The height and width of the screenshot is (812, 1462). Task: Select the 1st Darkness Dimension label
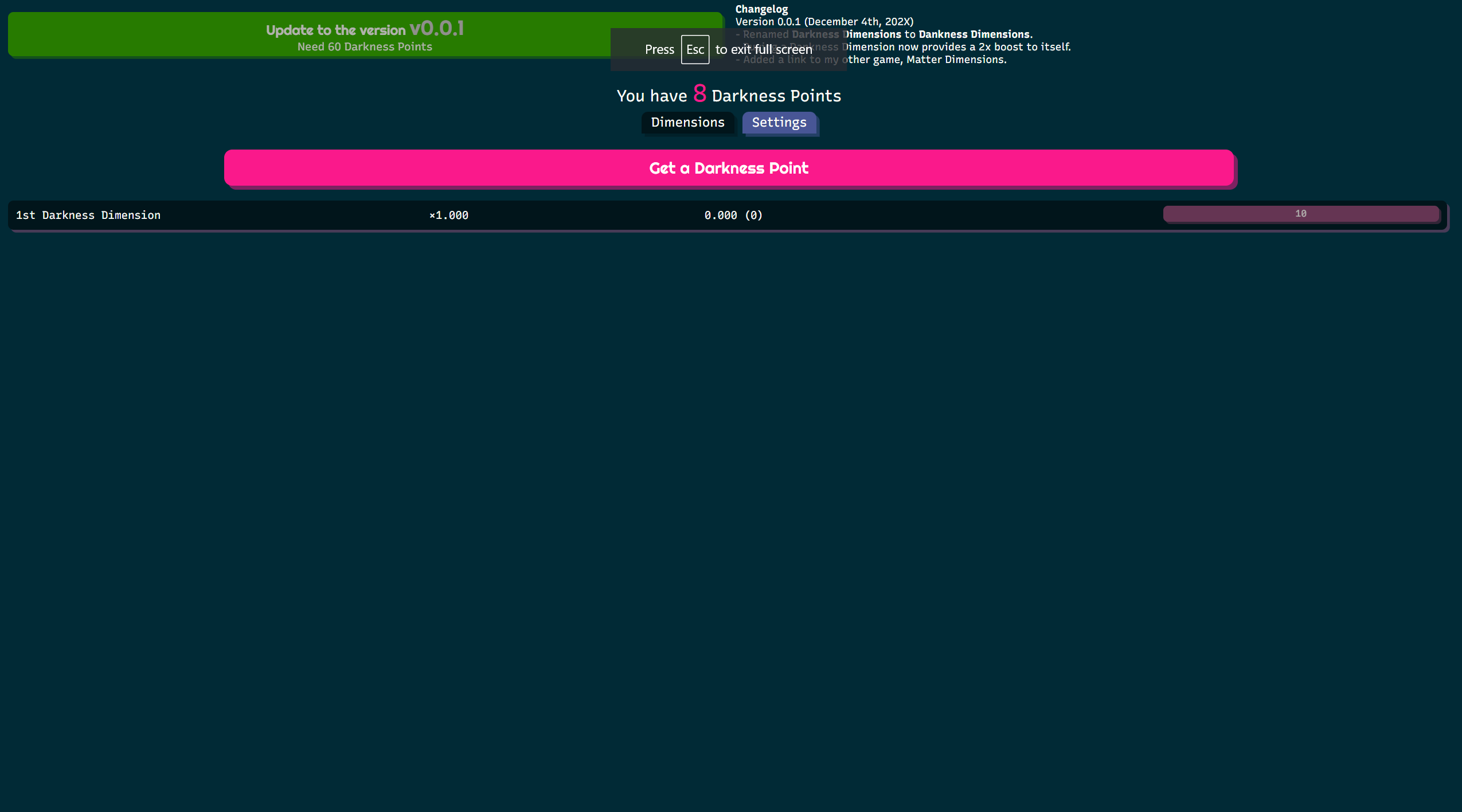[x=88, y=215]
